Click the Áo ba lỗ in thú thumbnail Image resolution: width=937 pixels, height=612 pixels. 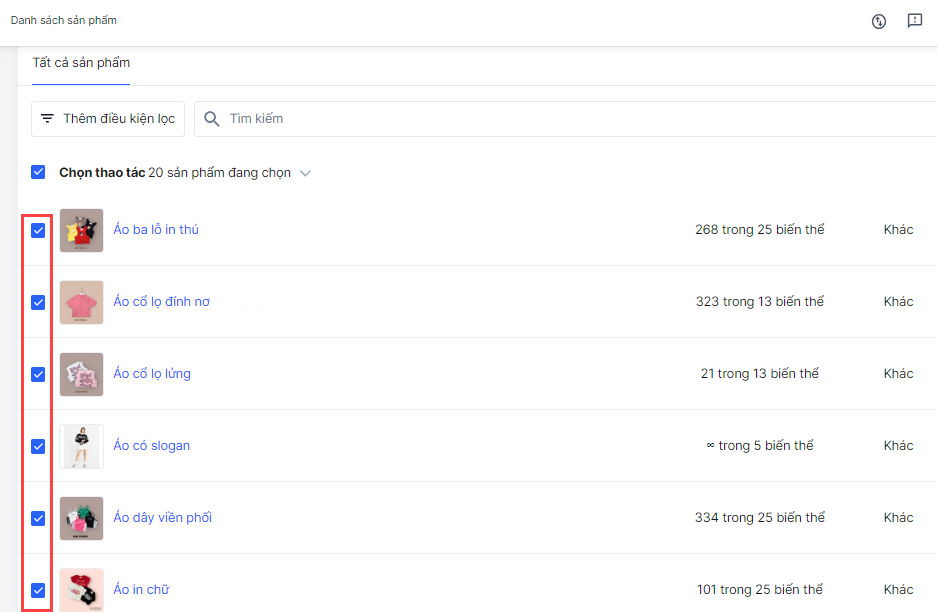click(81, 230)
